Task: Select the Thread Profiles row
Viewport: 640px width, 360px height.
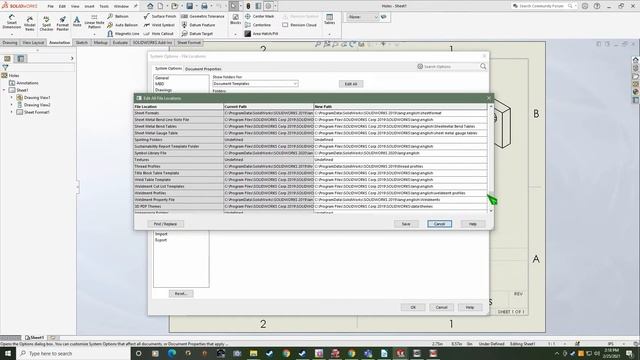Action: 311,167
